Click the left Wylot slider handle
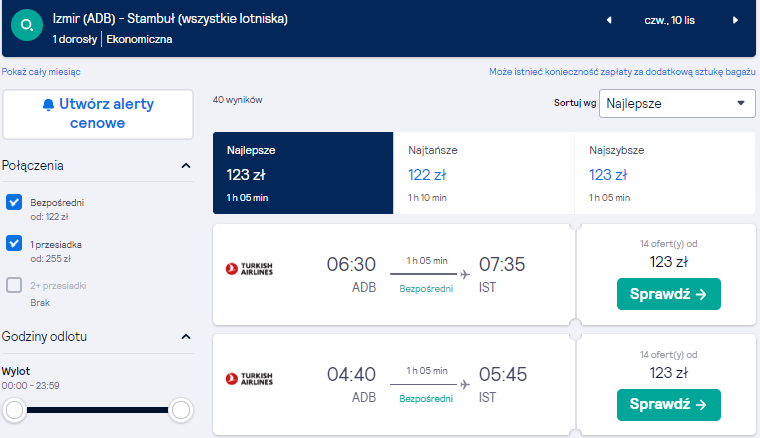 [15, 410]
